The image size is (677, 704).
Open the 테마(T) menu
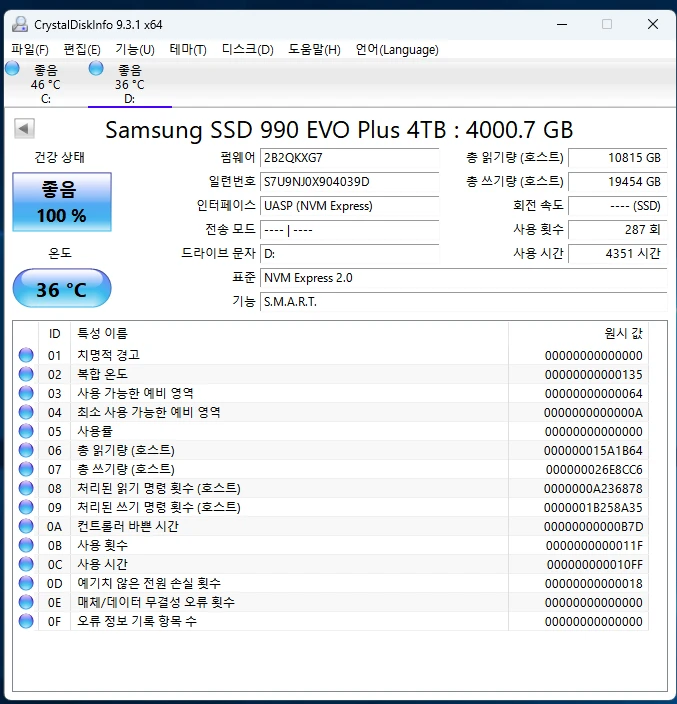188,49
